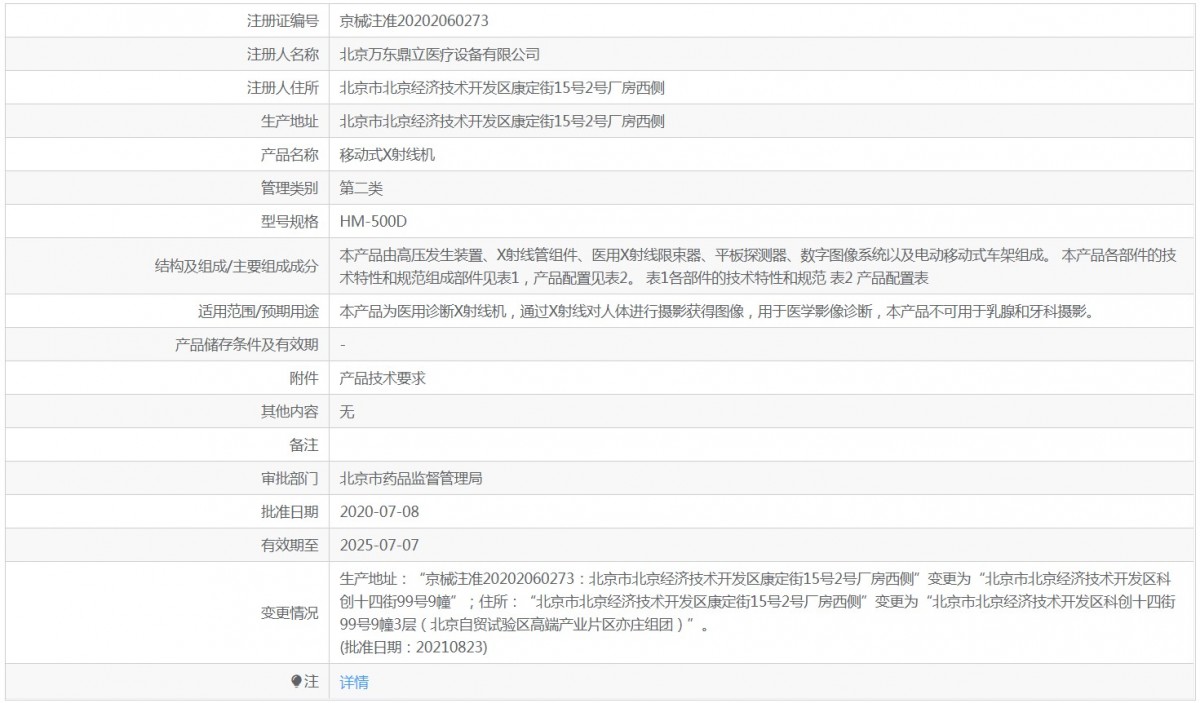This screenshot has height=703, width=1200.
Task: Select the (批准日期：20210823) line
Action: (x=414, y=648)
